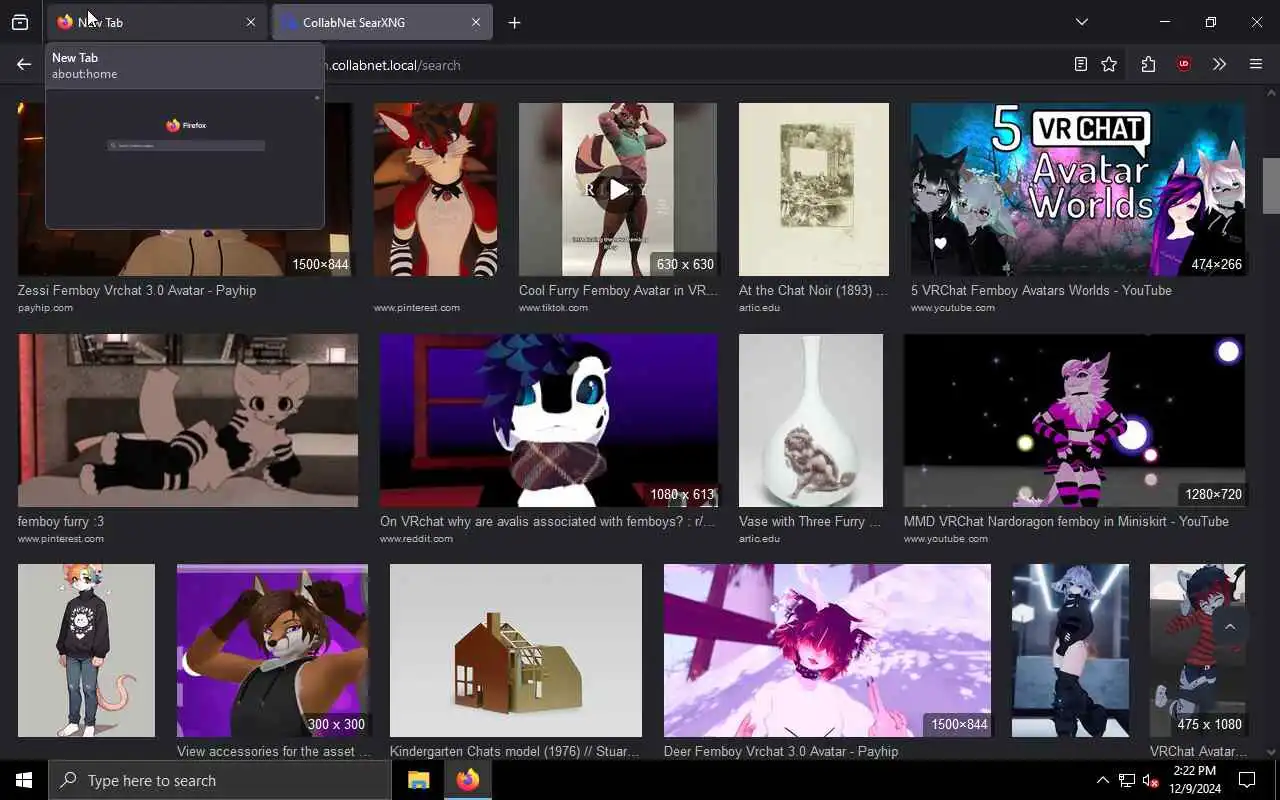Click the page vertical scrollbar thumb
This screenshot has width=1280, height=800.
pos(1271,186)
